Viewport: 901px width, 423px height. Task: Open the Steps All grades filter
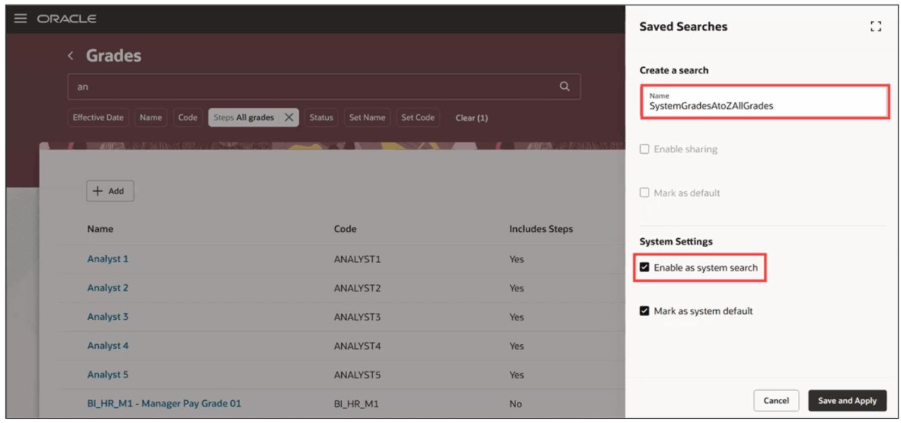[244, 117]
